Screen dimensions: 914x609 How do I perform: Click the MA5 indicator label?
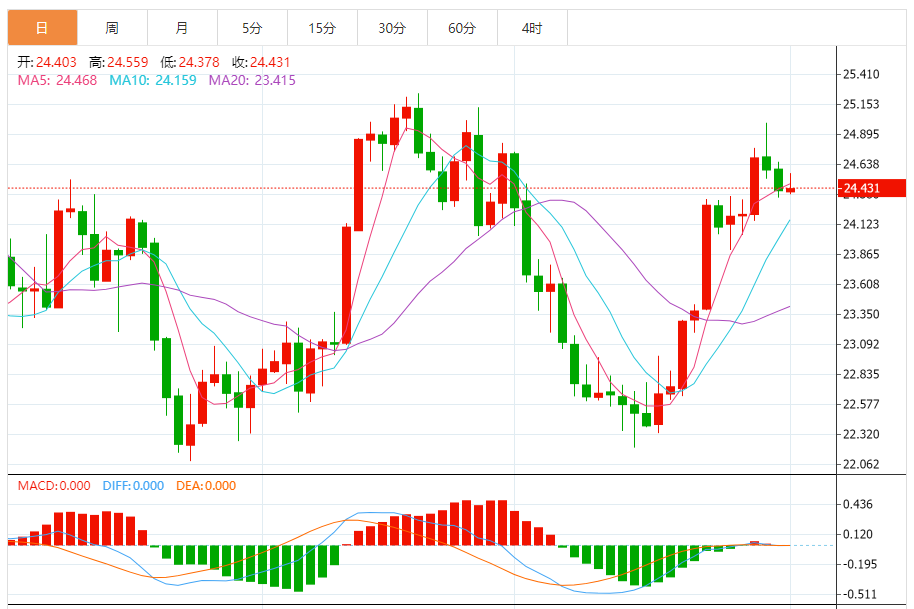point(57,80)
